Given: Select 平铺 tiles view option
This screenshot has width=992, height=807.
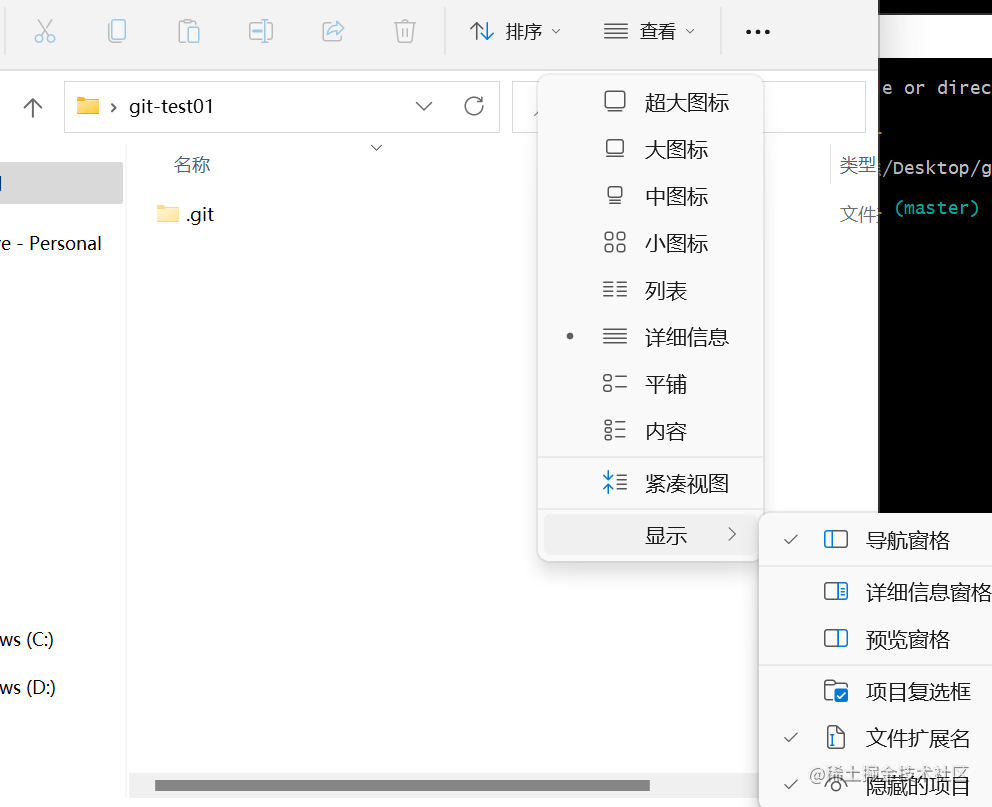Looking at the screenshot, I should tap(650, 385).
